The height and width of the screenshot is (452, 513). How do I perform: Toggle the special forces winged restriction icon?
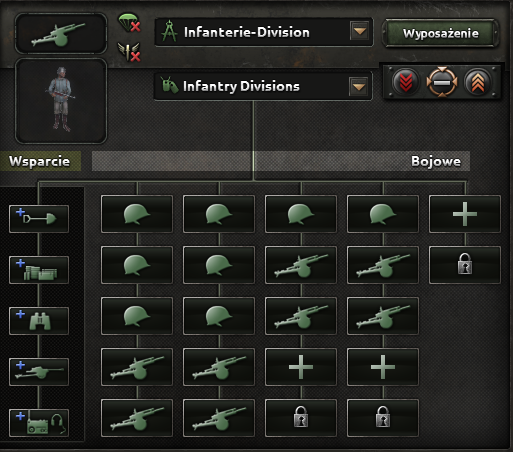[129, 52]
